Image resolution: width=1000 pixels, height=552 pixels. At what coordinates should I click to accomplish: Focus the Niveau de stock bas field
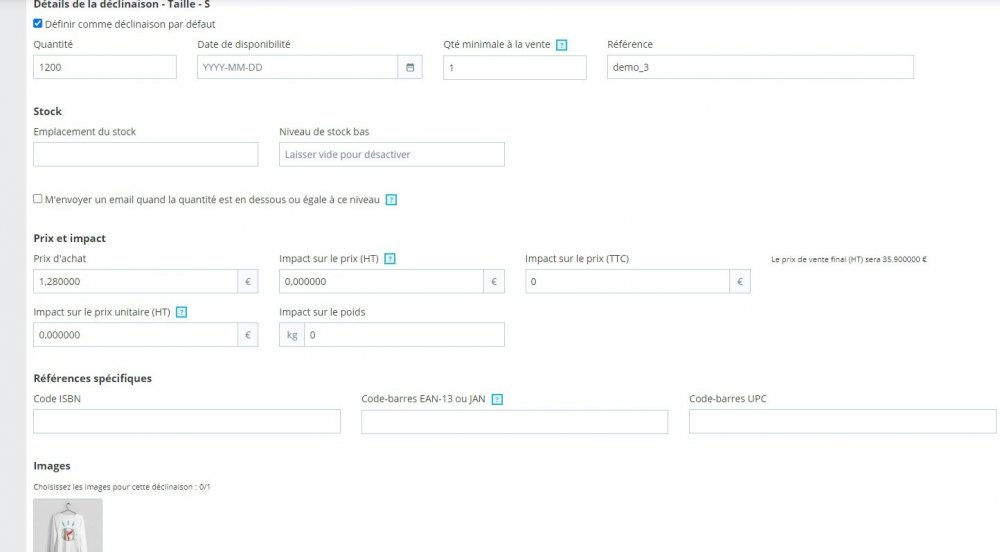[391, 154]
